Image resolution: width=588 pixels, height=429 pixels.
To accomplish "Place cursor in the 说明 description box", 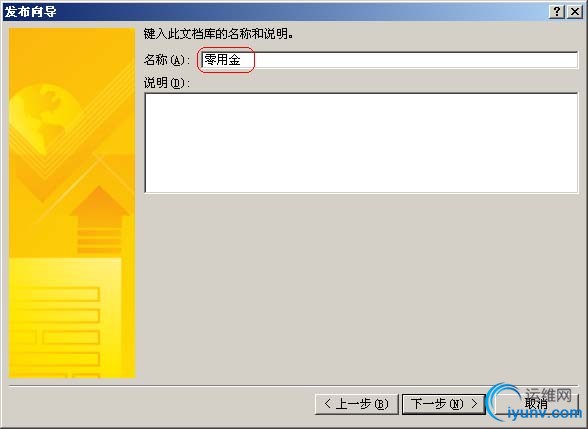I will [361, 143].
